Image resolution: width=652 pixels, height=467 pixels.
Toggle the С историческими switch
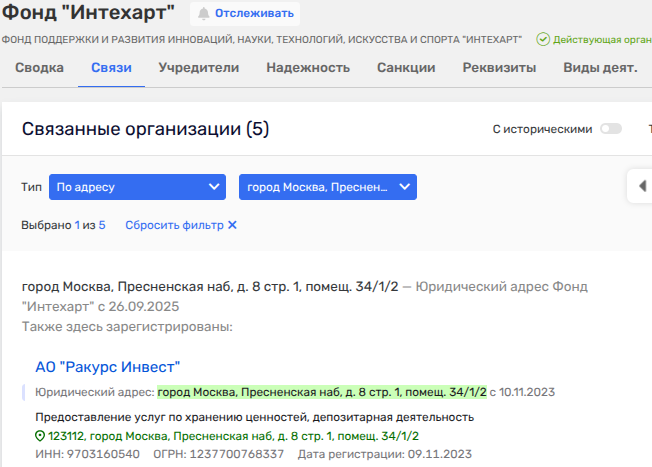click(x=610, y=129)
